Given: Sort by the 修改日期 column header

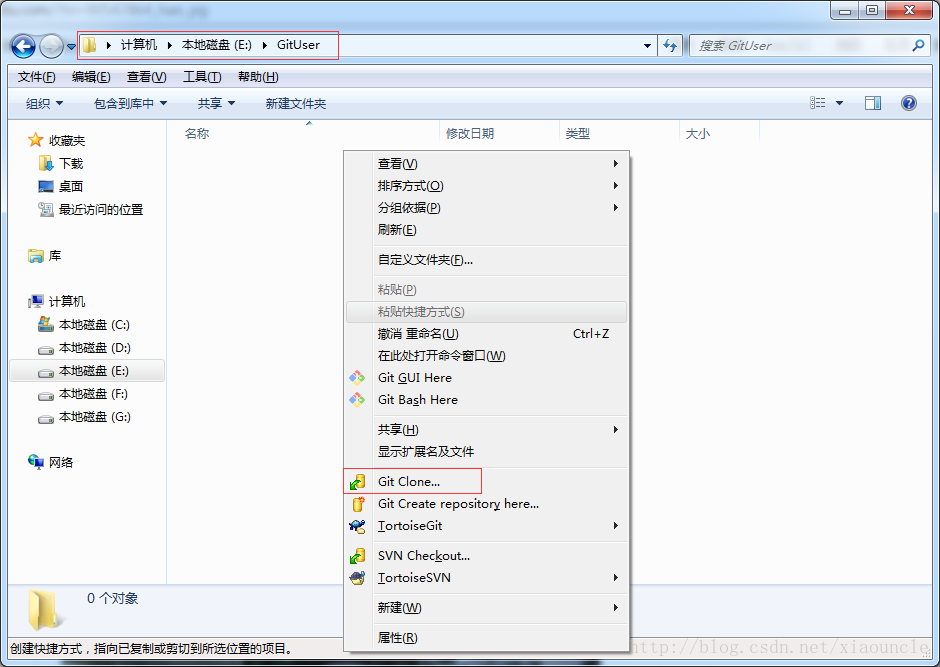Looking at the screenshot, I should (499, 134).
